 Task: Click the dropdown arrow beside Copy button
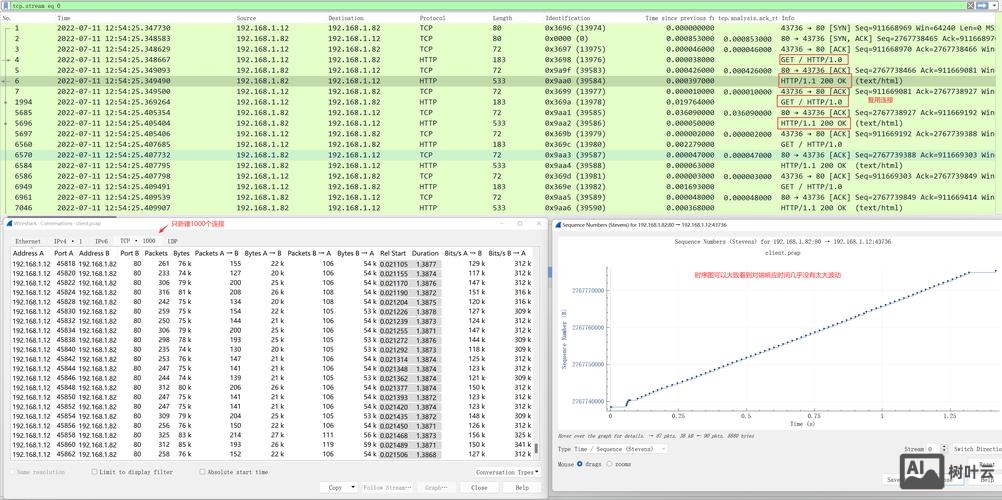pos(350,488)
